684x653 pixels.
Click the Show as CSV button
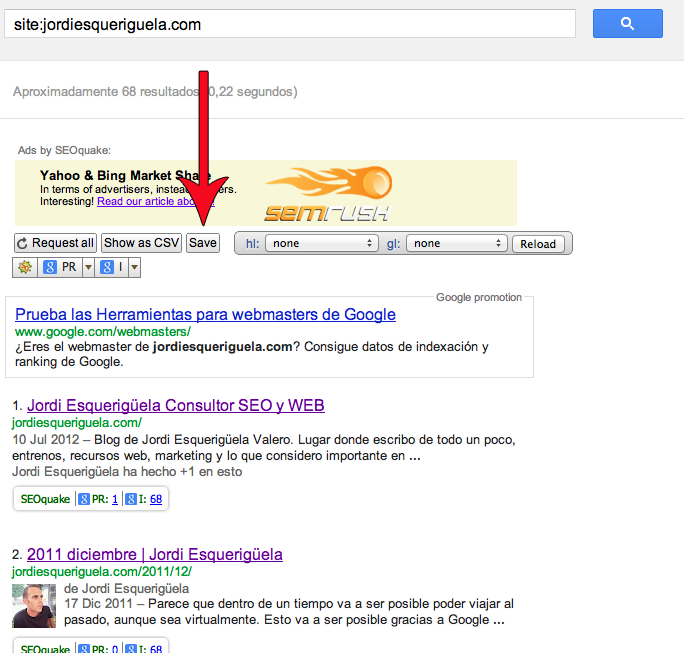pos(141,243)
